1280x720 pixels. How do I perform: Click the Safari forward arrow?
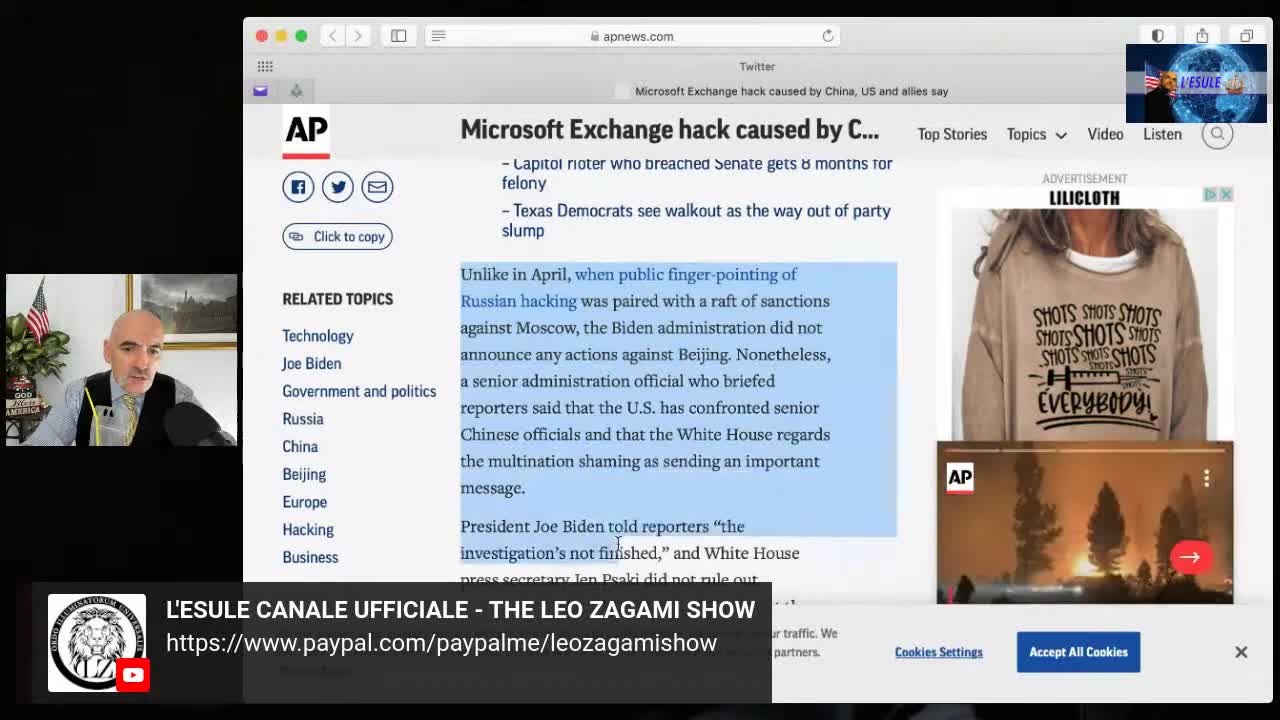tap(357, 36)
